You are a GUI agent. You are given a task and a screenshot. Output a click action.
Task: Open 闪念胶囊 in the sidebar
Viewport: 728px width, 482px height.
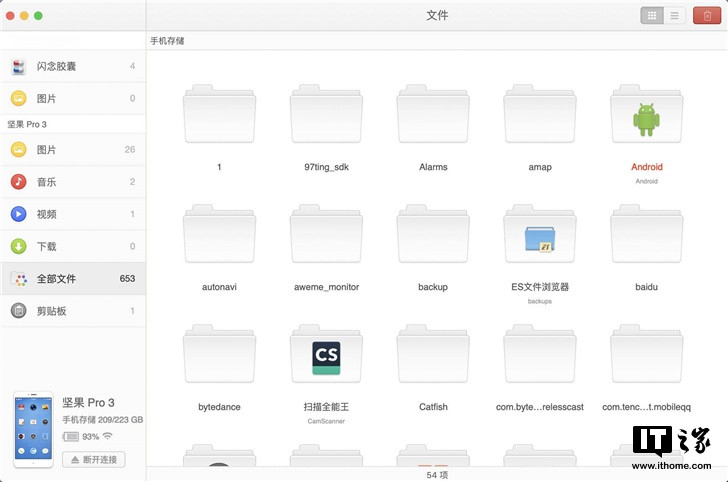coord(73,66)
